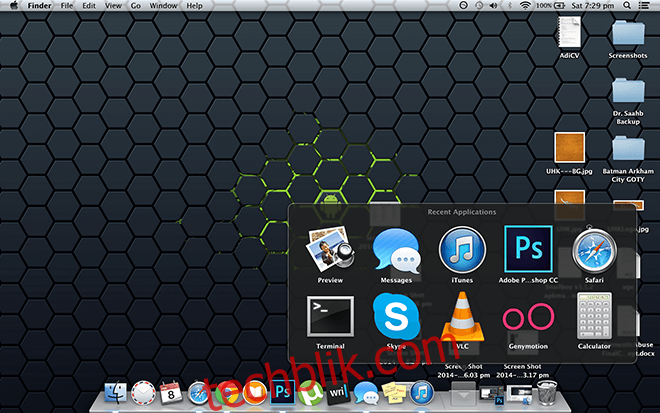Launch the 'wri' writer app in the Dock
Viewport: 660px width, 413px height.
point(338,393)
